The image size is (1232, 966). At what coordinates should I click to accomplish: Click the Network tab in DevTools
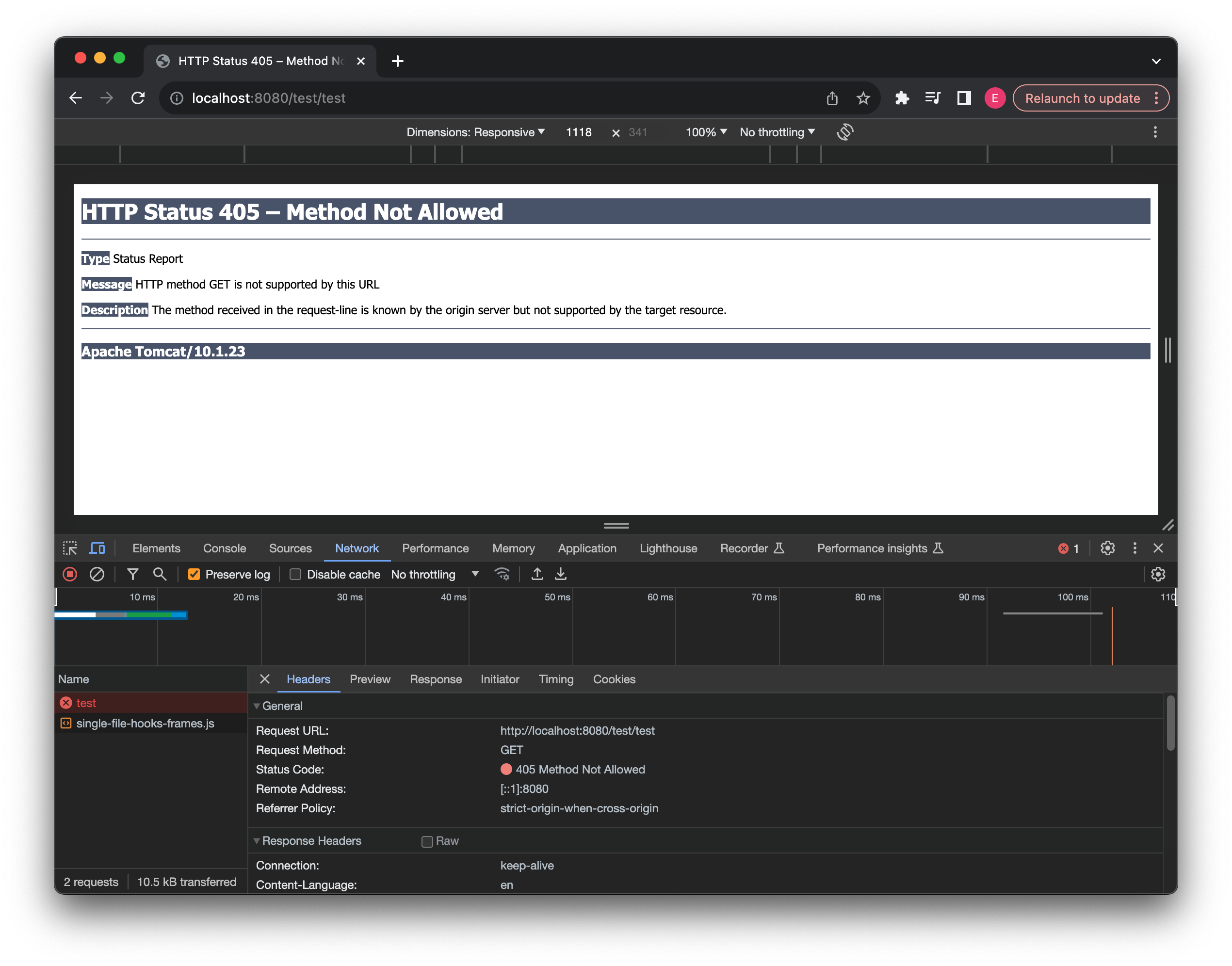pos(357,548)
